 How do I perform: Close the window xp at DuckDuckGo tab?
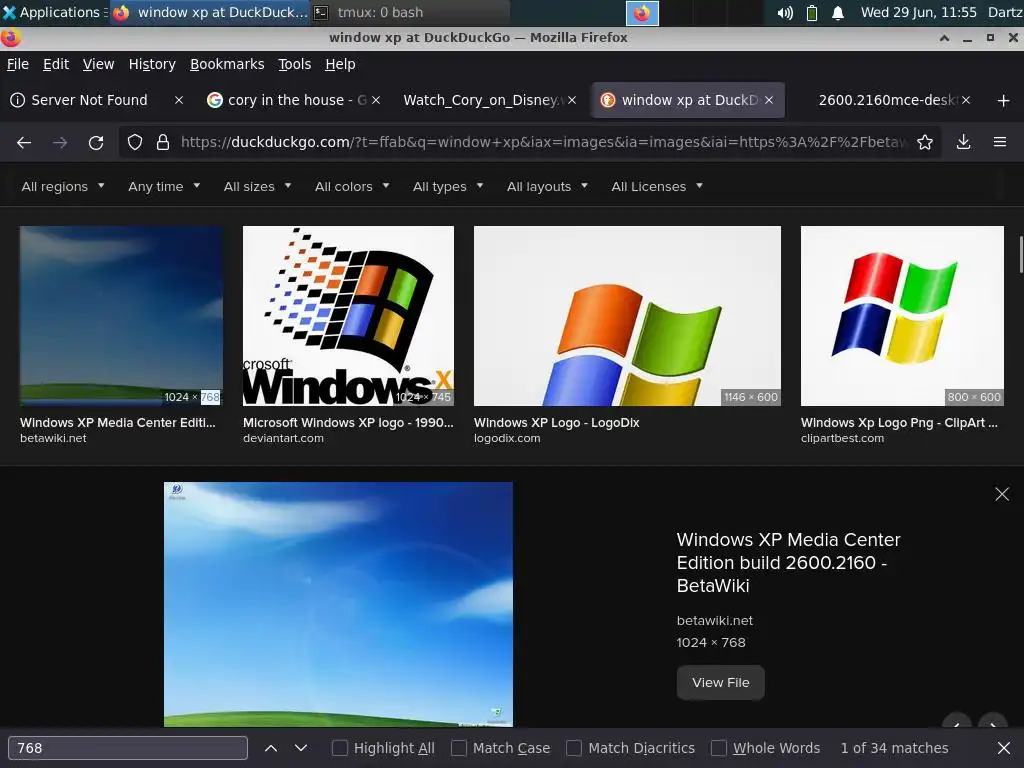pos(769,100)
